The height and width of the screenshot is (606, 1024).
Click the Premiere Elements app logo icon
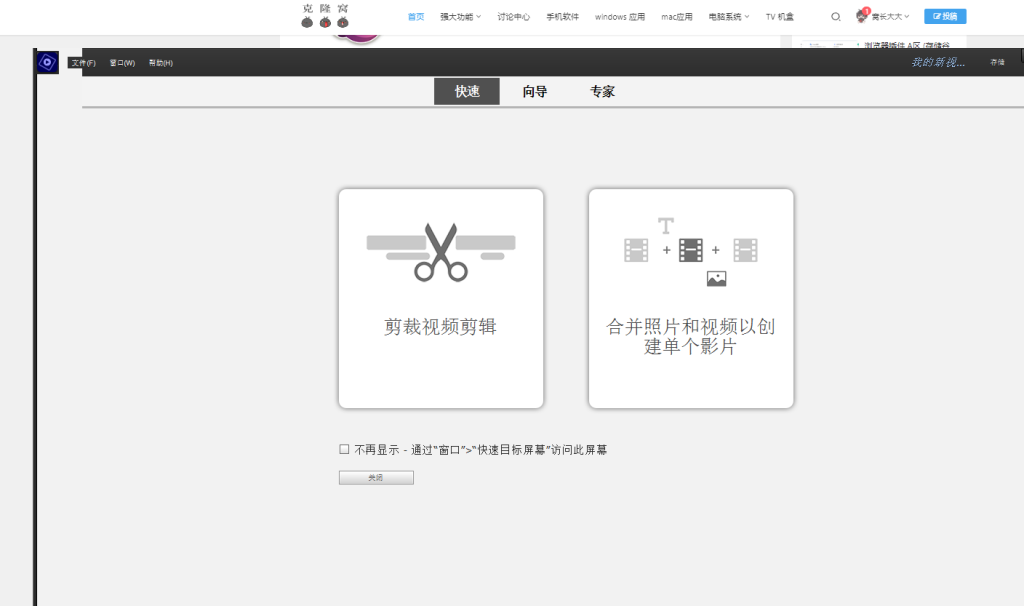click(47, 63)
